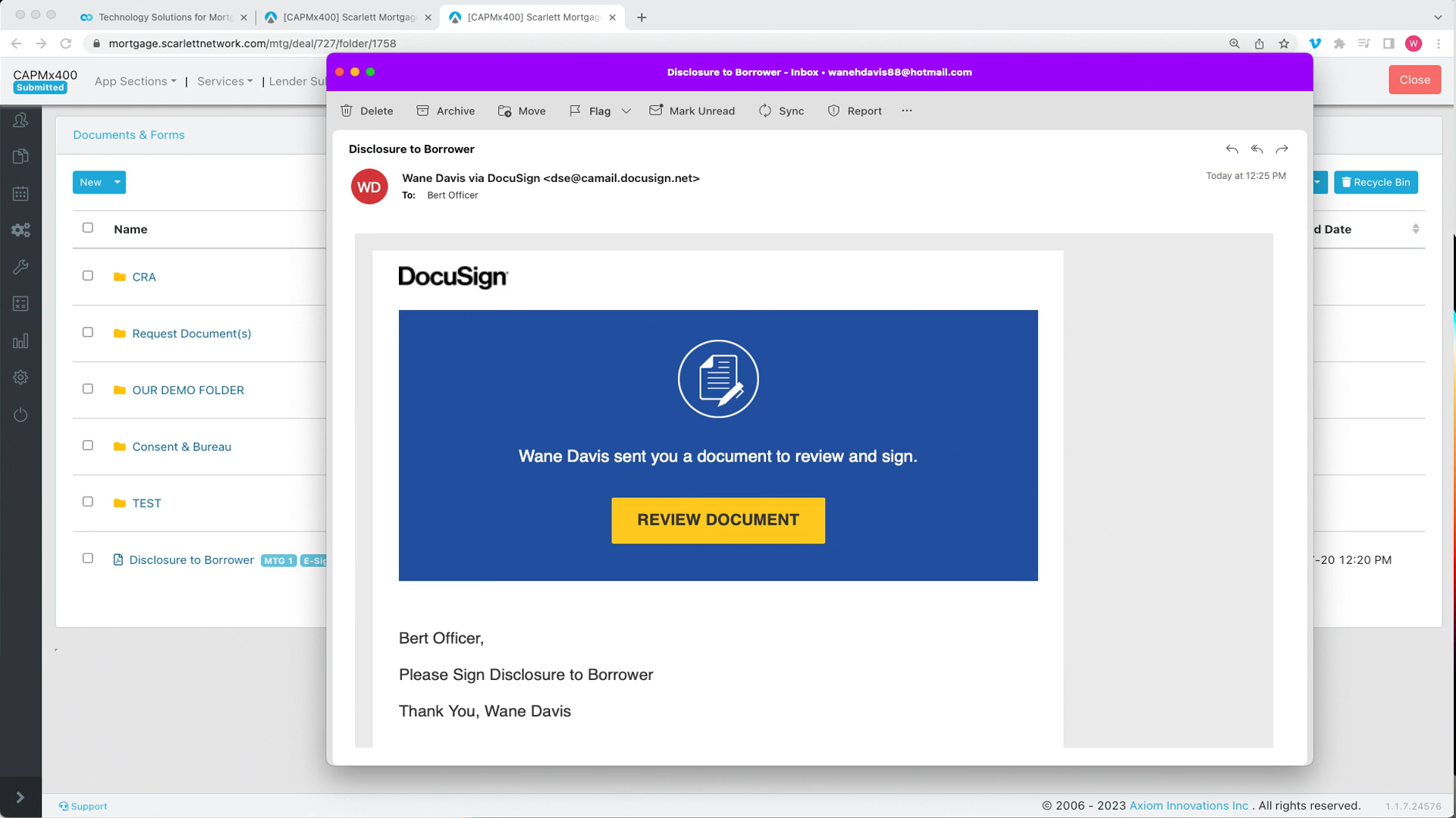Open the App Sections menu

click(135, 81)
